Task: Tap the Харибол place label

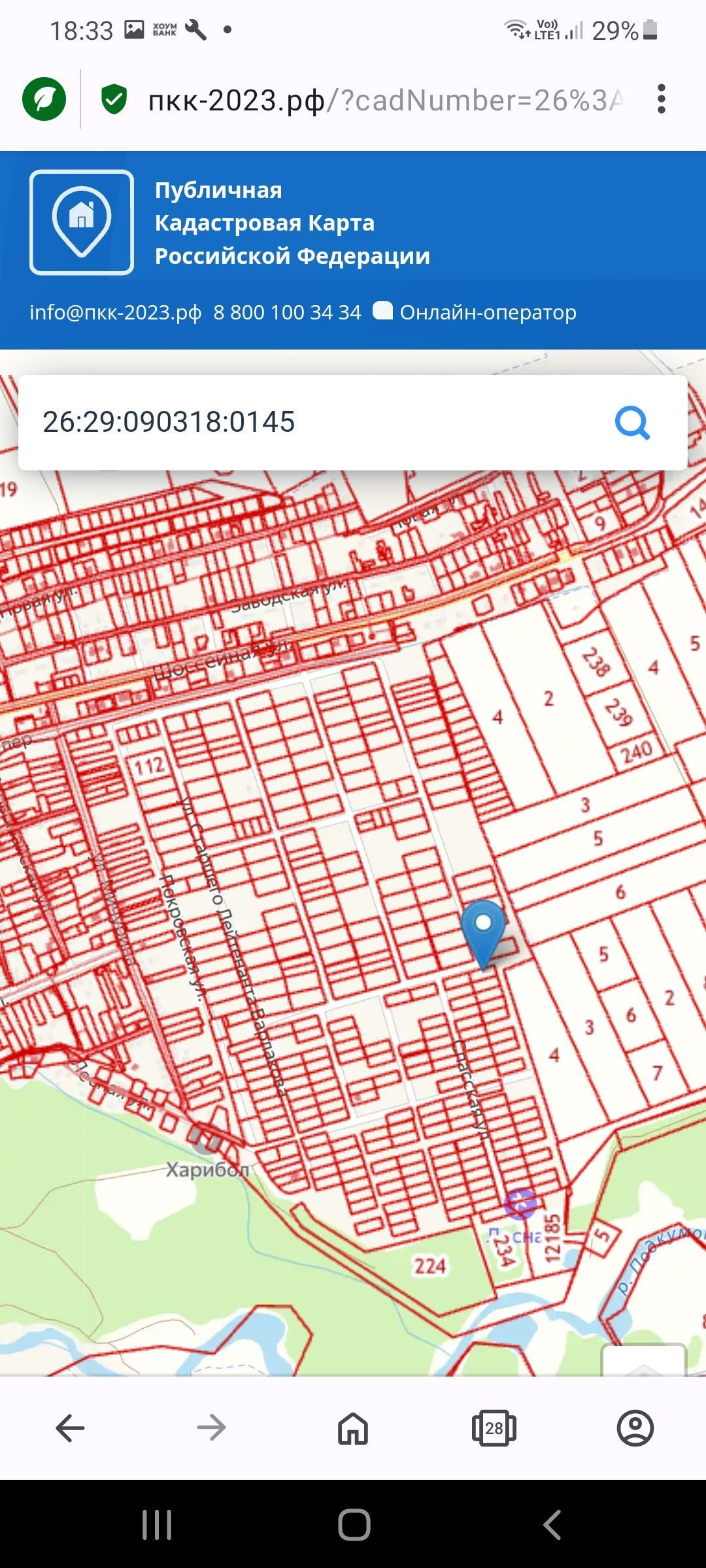Action: pos(207,1169)
